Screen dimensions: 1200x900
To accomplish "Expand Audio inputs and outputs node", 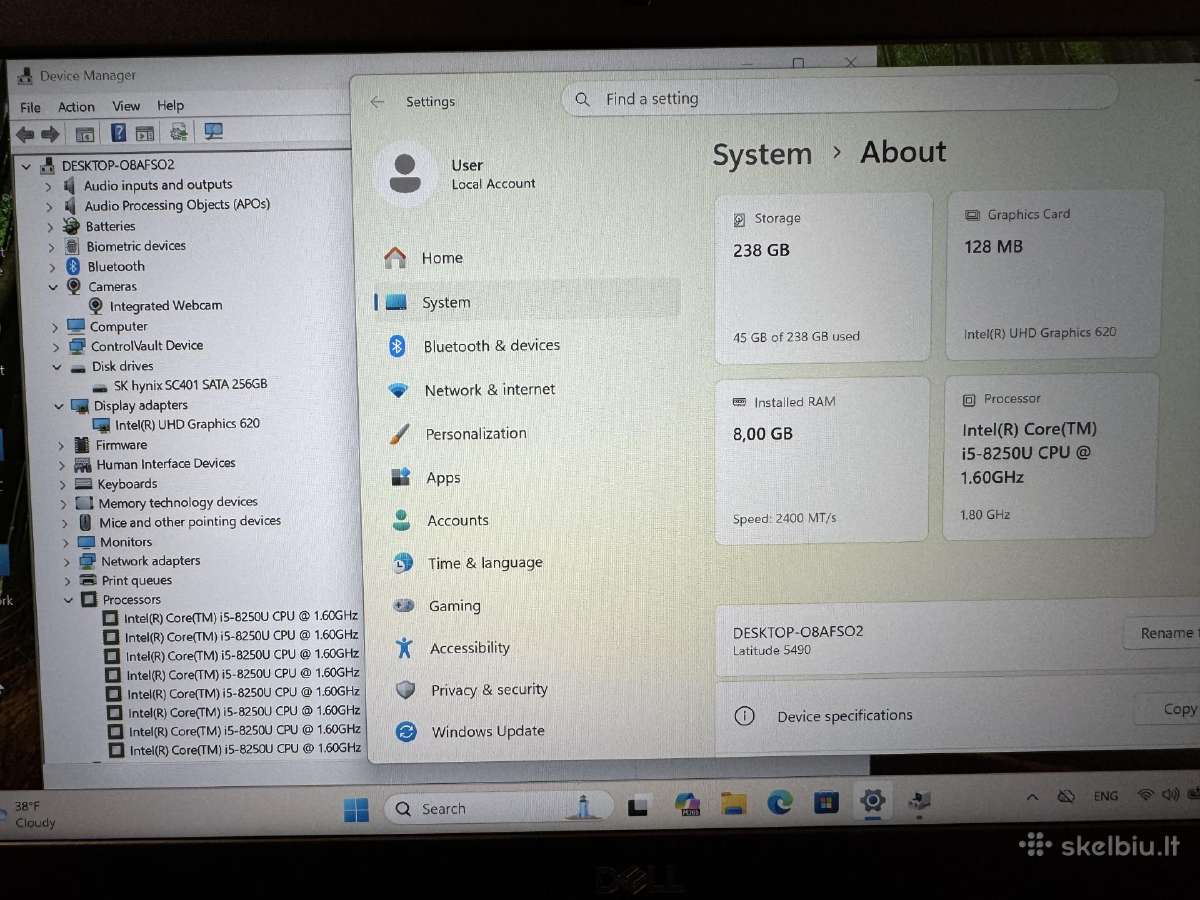I will 48,187.
